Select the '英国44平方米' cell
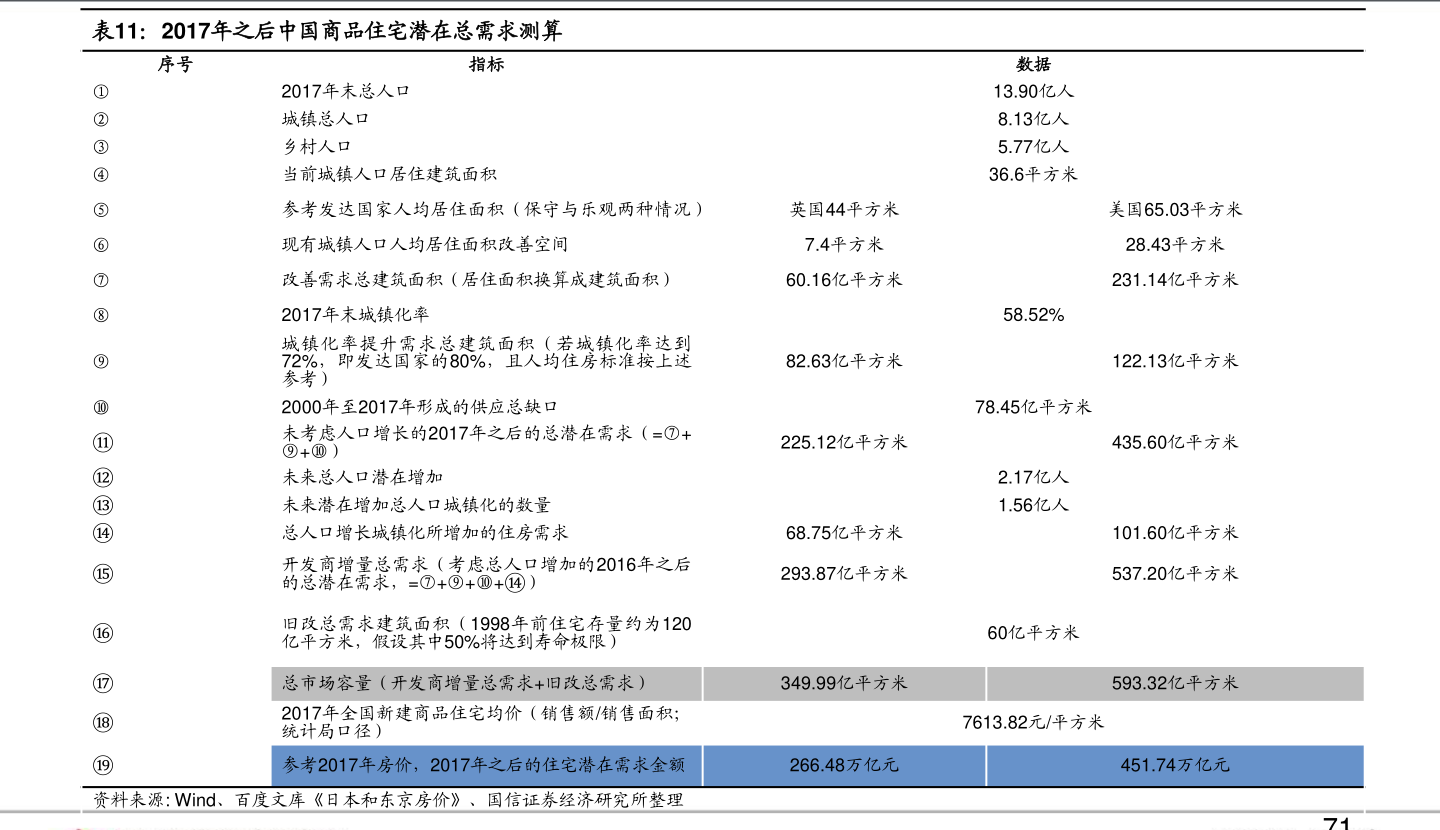1440x830 pixels. pyautogui.click(x=844, y=210)
